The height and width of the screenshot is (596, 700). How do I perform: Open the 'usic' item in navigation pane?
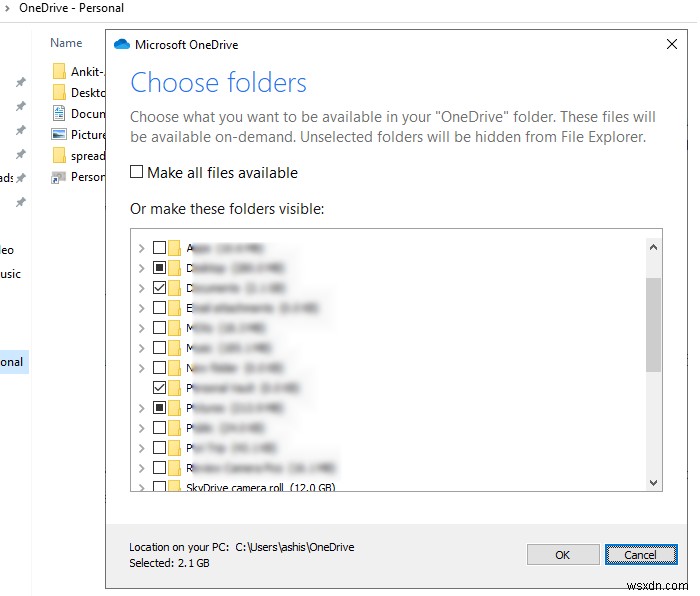(11, 274)
